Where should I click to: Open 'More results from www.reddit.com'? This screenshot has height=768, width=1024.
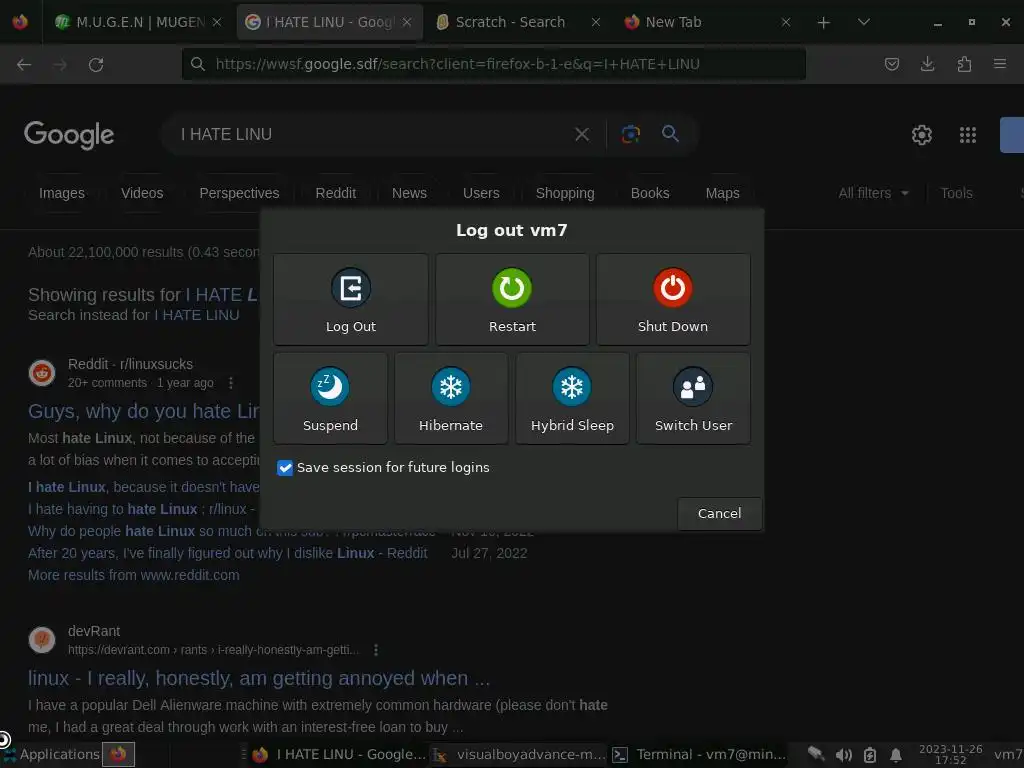[x=133, y=575]
